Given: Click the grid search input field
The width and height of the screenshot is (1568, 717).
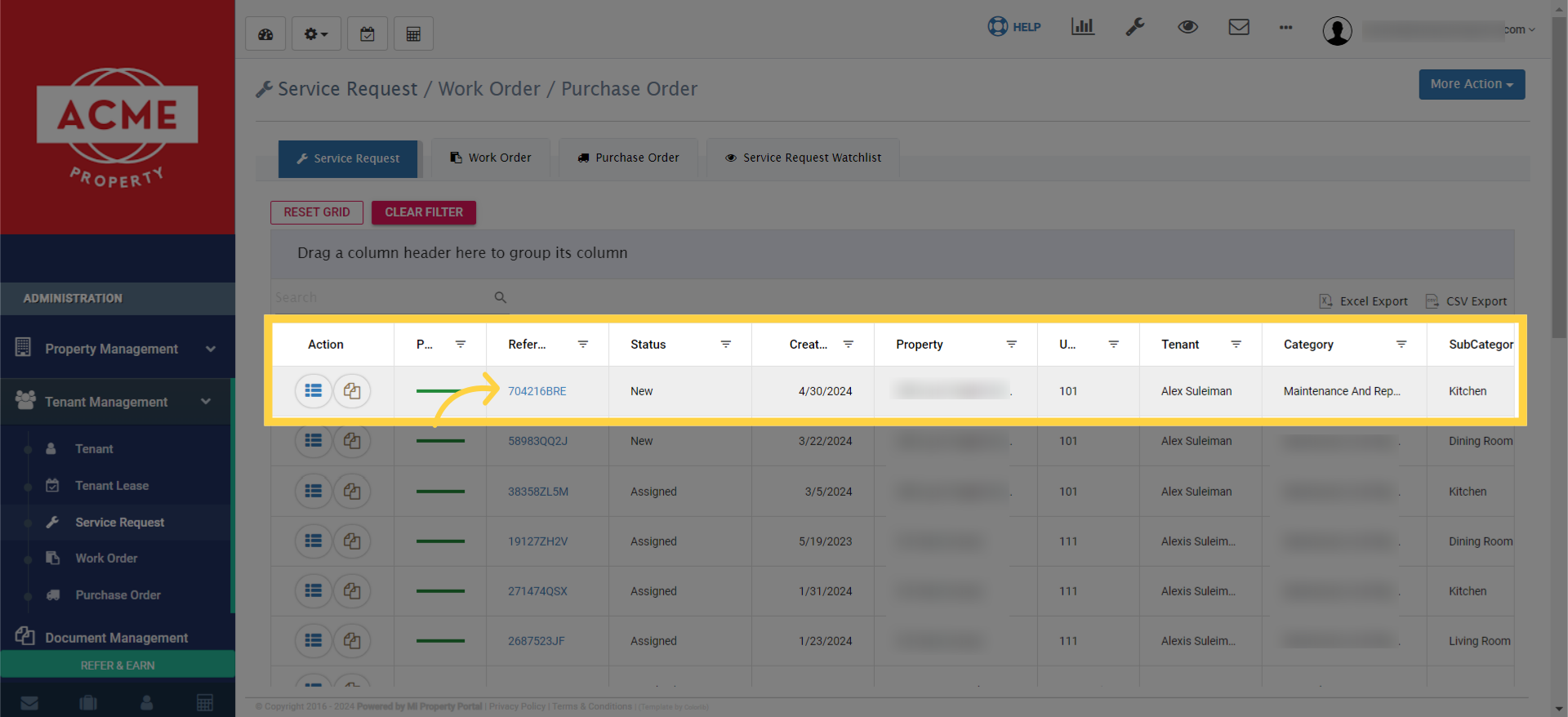Looking at the screenshot, I should point(381,298).
